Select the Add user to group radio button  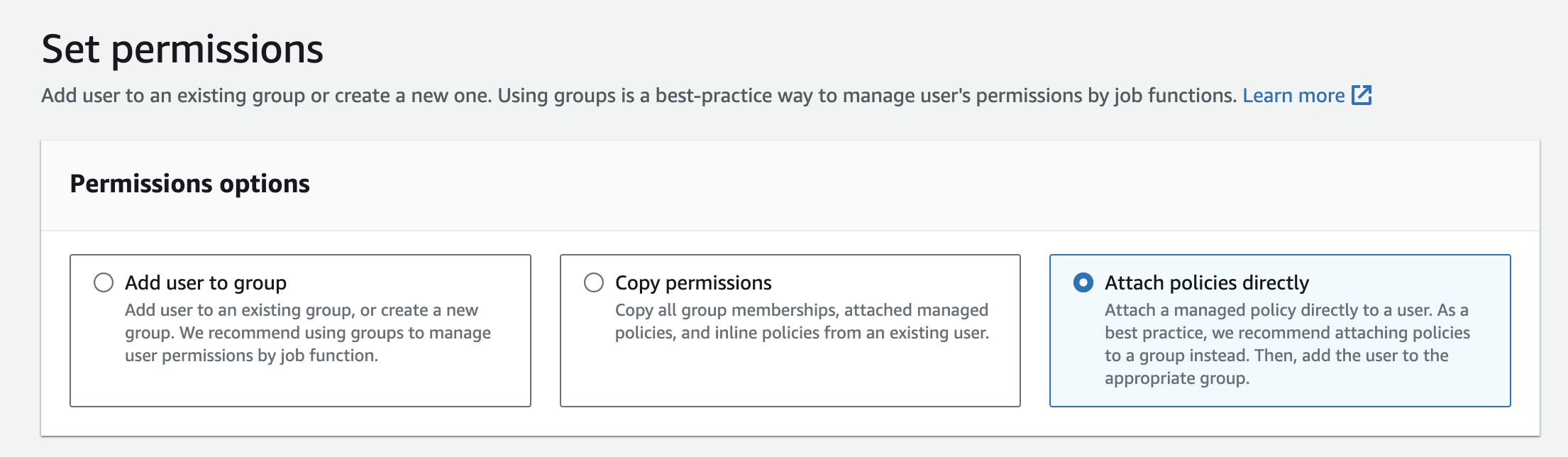(x=104, y=282)
